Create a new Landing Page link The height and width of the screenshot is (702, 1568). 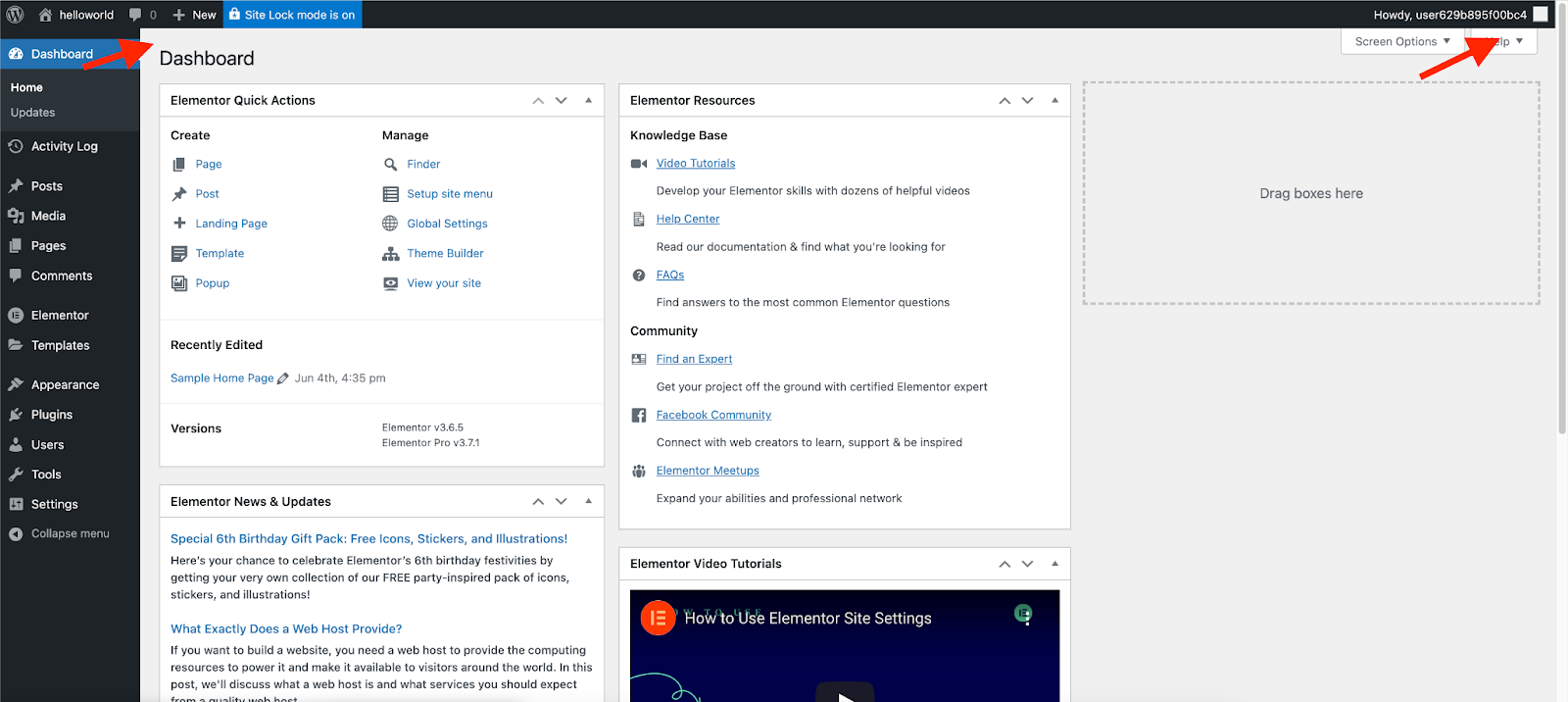point(231,224)
